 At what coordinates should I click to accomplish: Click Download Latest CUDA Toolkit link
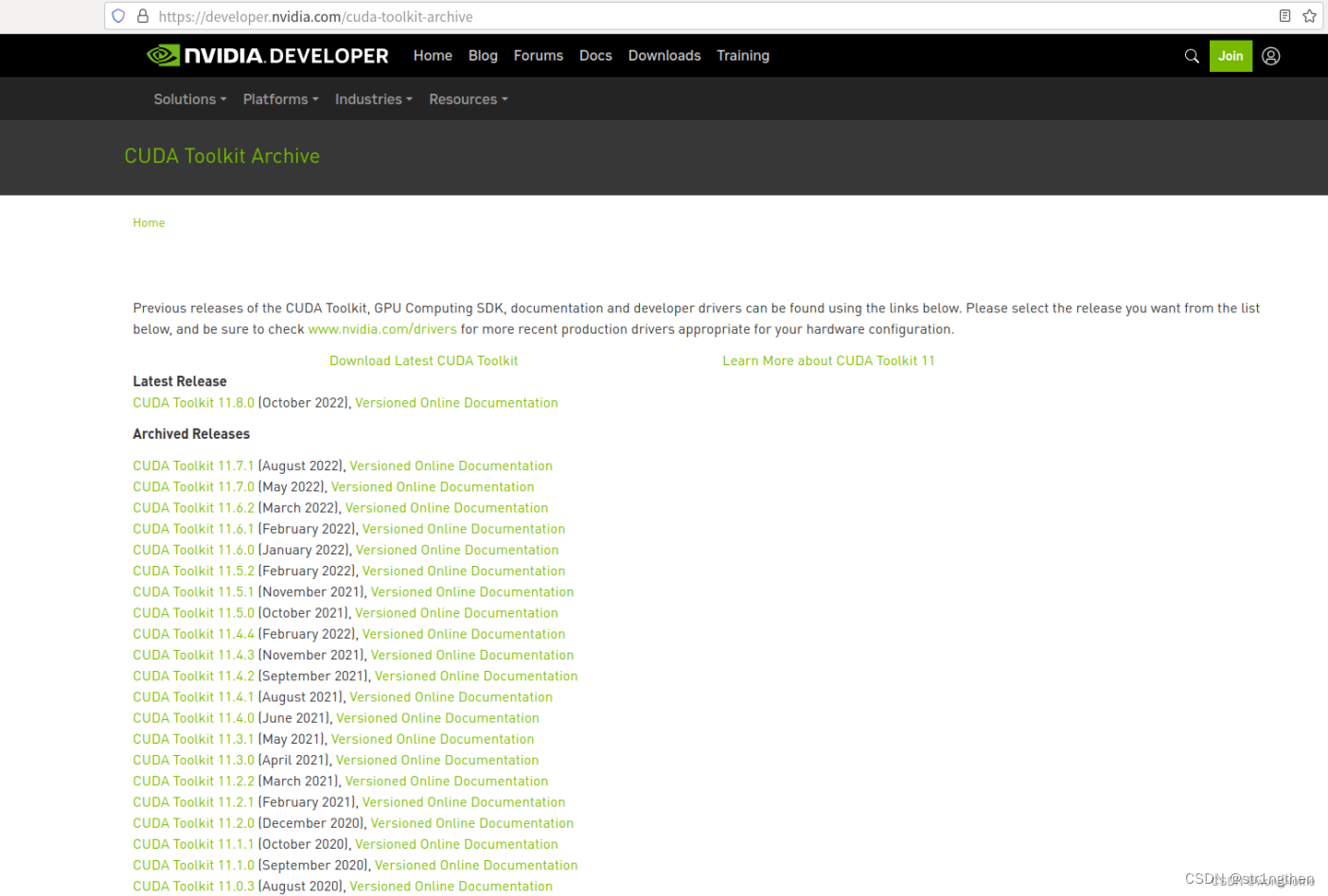coord(424,360)
